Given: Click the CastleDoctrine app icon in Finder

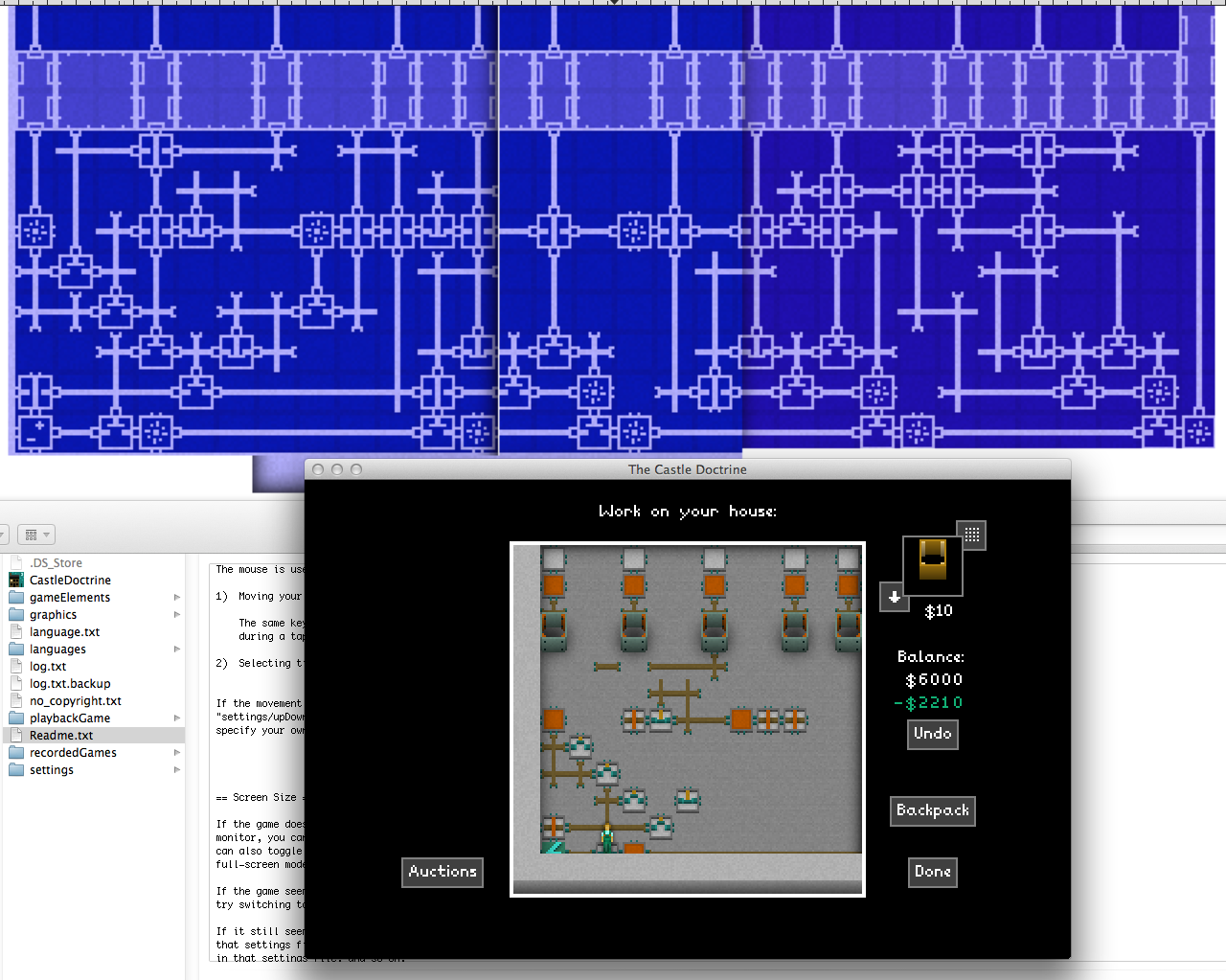Looking at the screenshot, I should pos(16,580).
